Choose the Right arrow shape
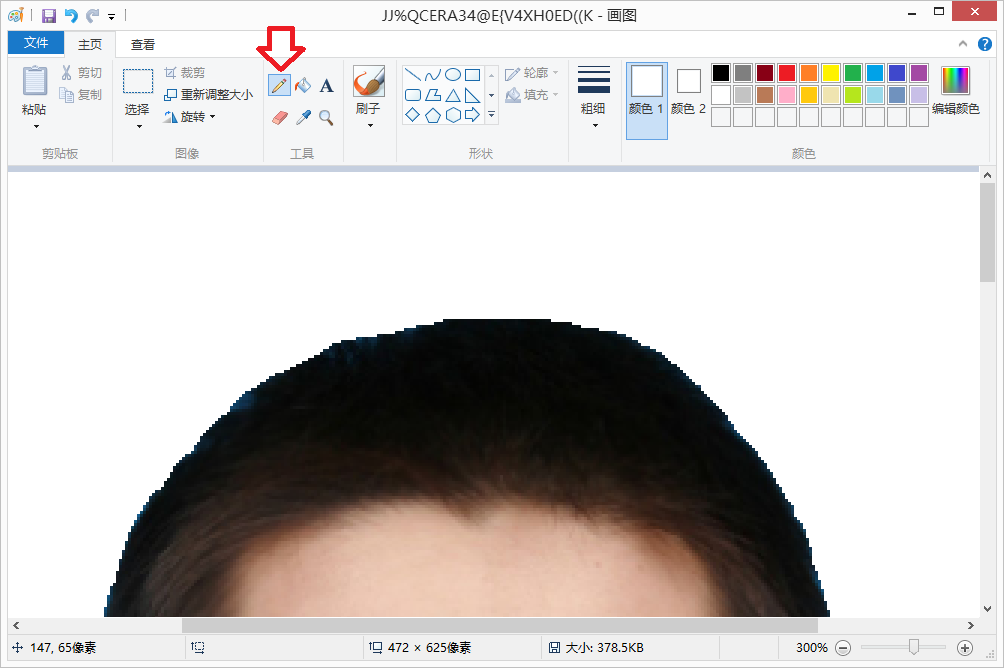Screen dimensions: 1004x668 (x=473, y=115)
